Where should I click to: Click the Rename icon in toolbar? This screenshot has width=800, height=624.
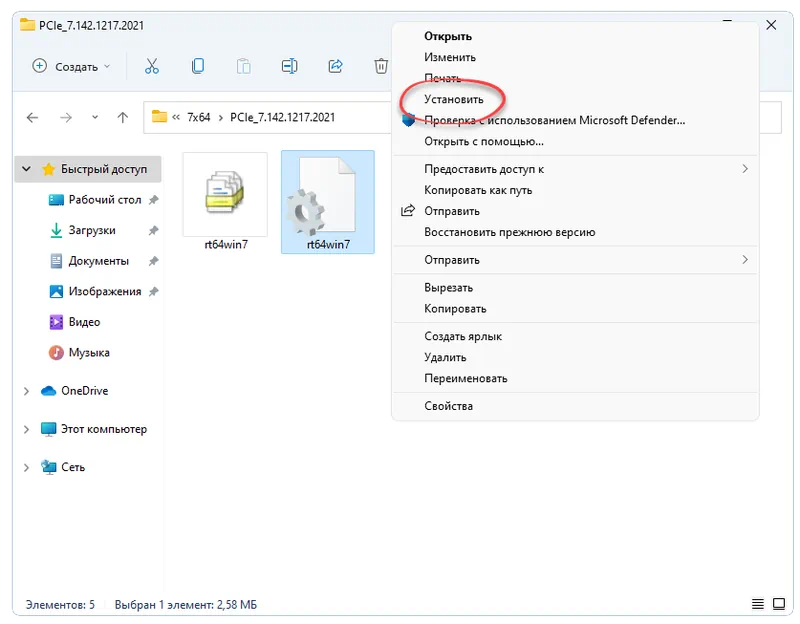[x=289, y=66]
